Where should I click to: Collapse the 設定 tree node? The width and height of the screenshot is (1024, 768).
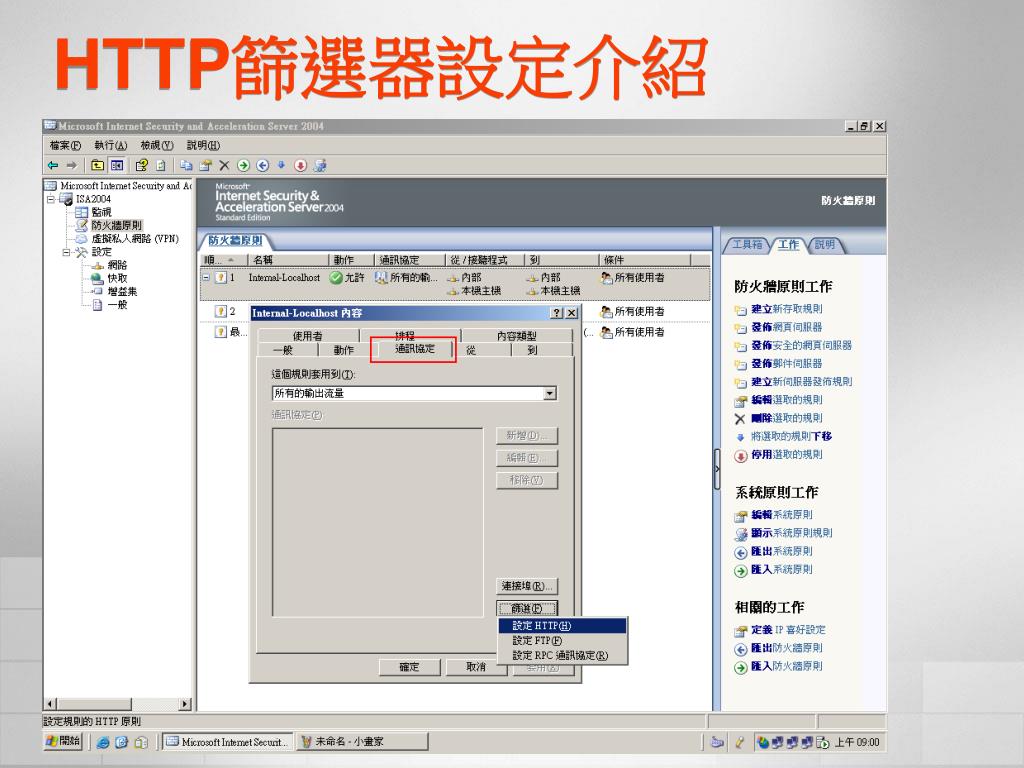pos(67,251)
